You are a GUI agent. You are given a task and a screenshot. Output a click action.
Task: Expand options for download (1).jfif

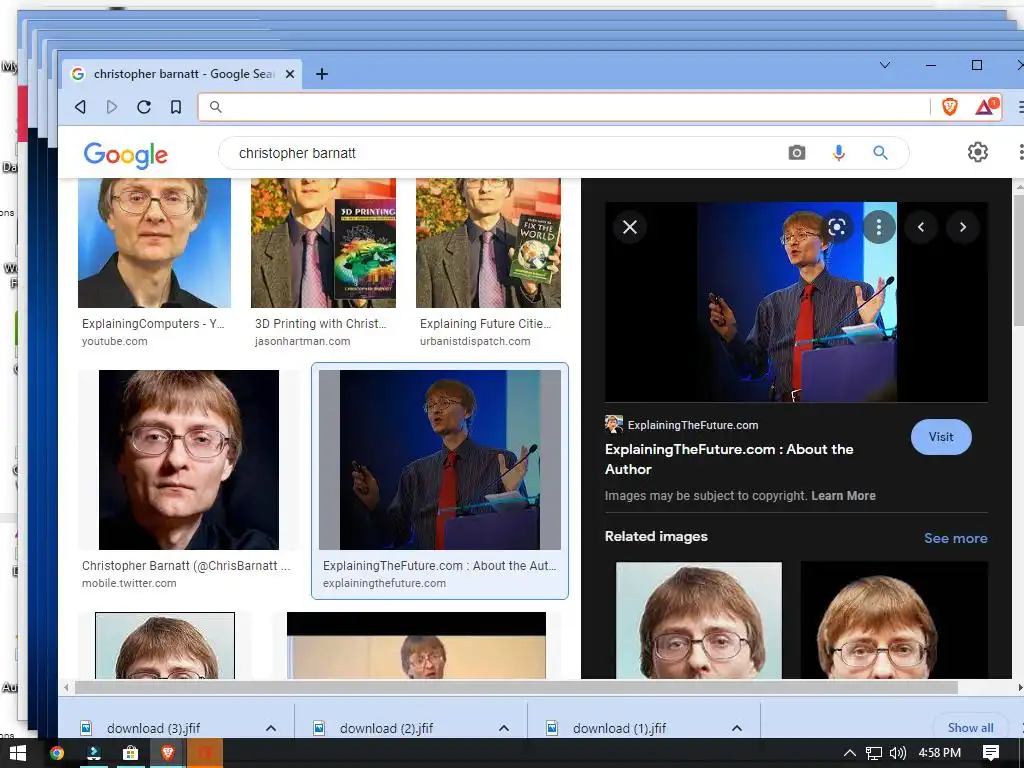[737, 728]
